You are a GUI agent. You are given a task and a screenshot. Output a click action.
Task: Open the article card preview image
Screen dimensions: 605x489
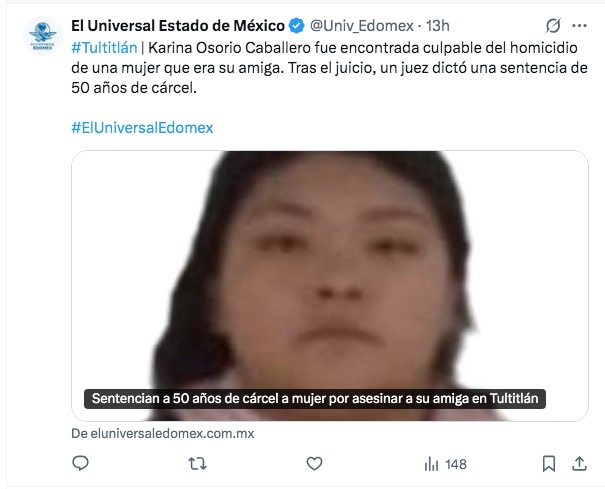[330, 286]
